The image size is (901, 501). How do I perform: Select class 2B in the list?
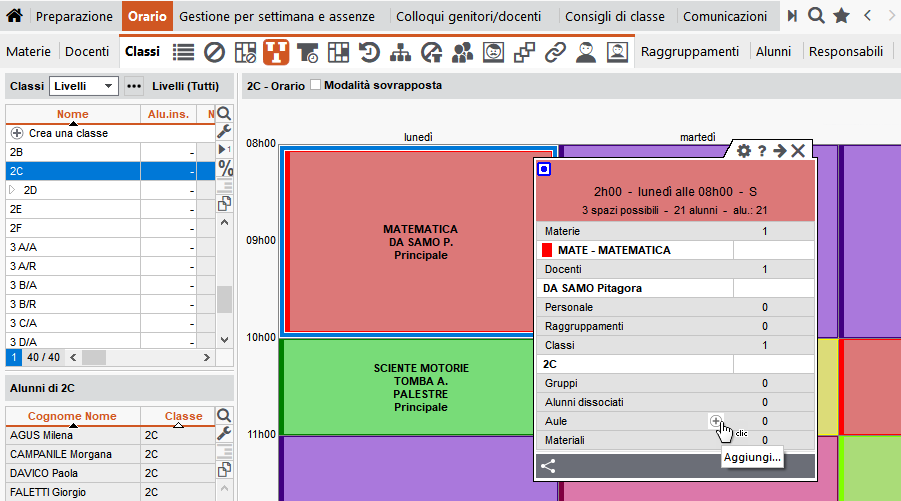click(73, 152)
